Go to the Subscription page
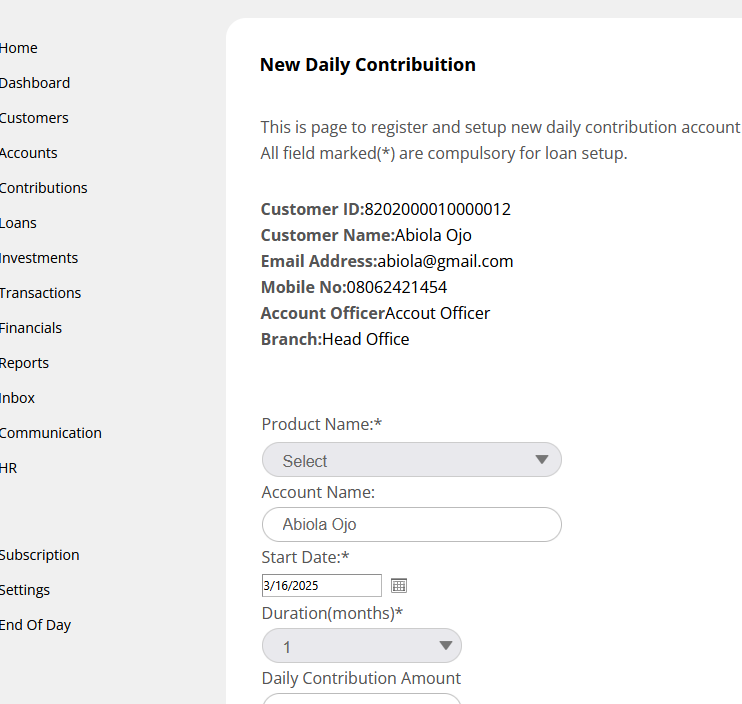This screenshot has height=704, width=742. coord(40,555)
